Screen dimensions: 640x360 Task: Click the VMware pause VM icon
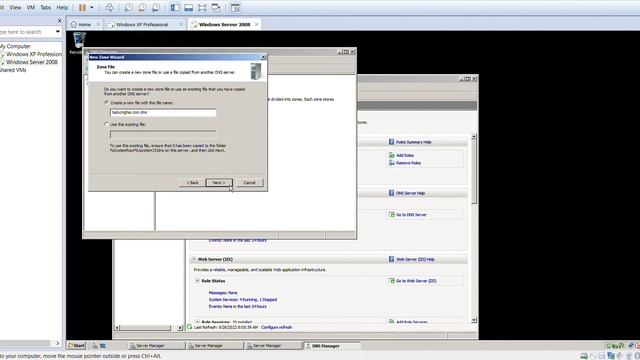coord(82,7)
